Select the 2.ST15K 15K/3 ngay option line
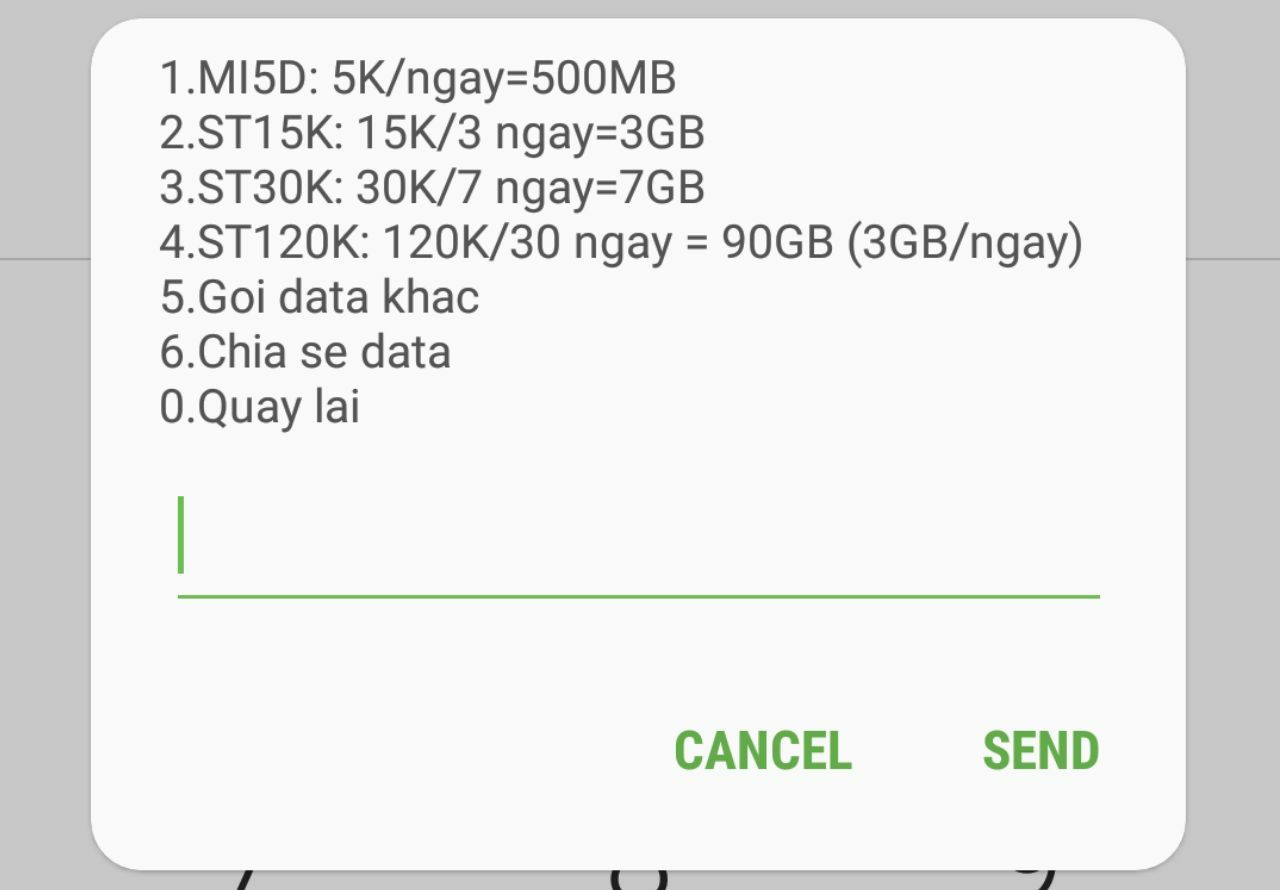The height and width of the screenshot is (890, 1280). pos(431,133)
